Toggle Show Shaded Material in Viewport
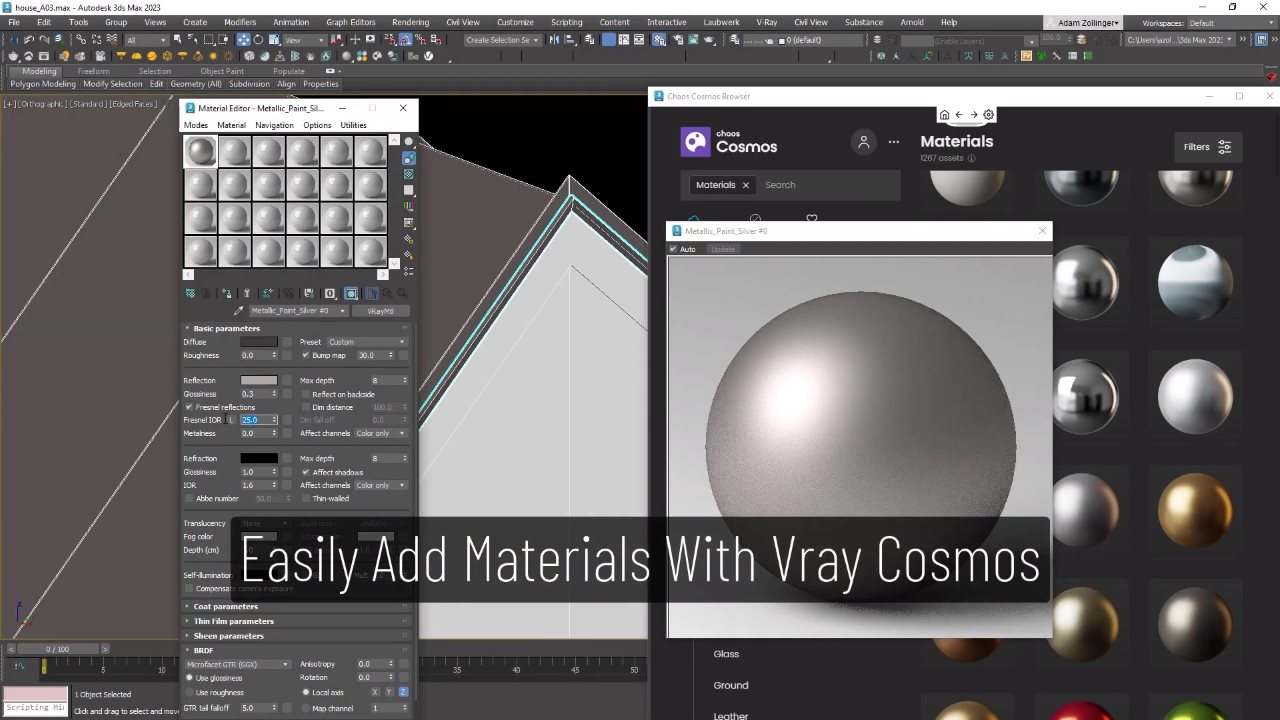 [351, 293]
